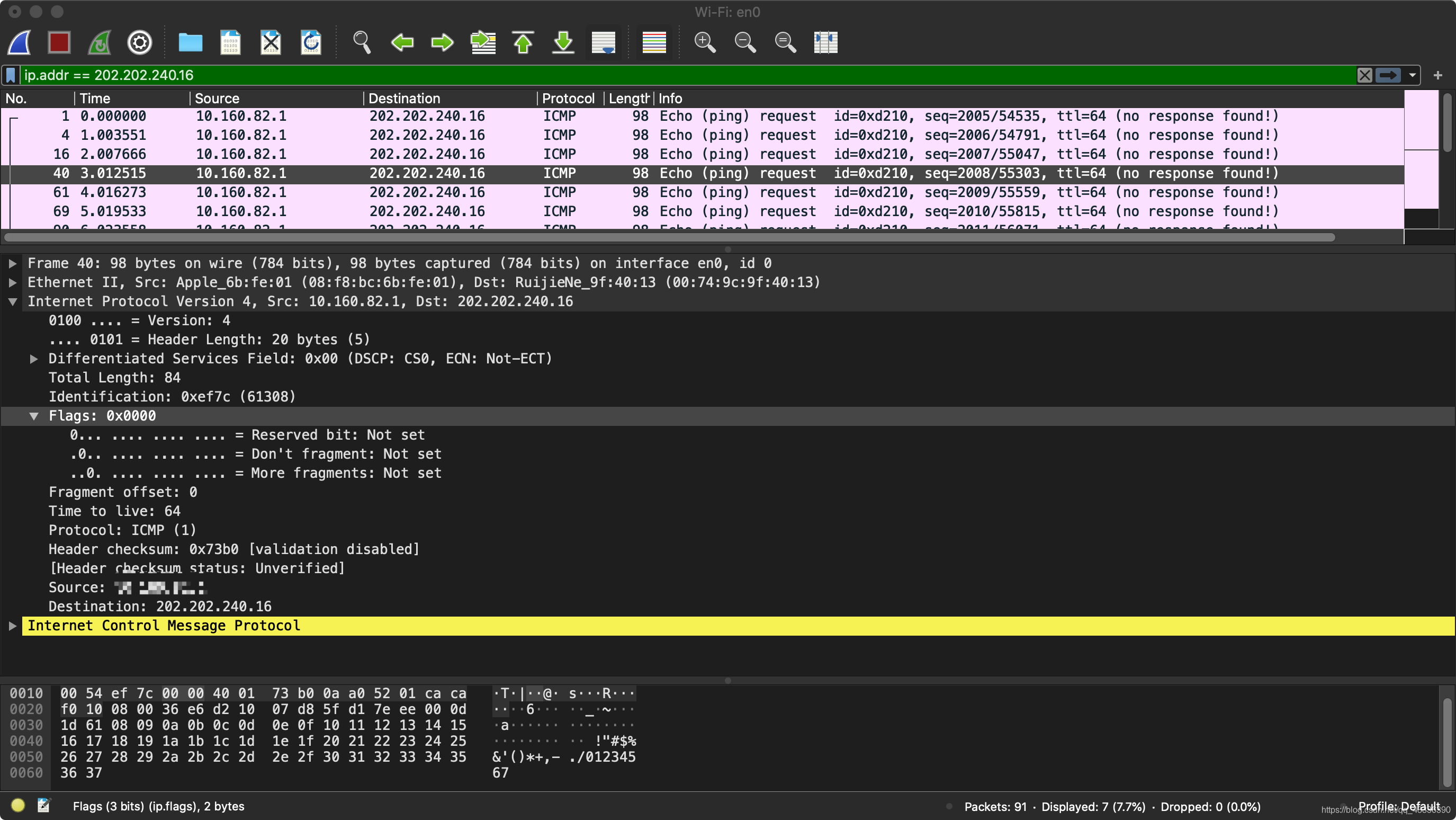Start capture with the shark fin icon
The width and height of the screenshot is (1456, 820).
pos(19,43)
